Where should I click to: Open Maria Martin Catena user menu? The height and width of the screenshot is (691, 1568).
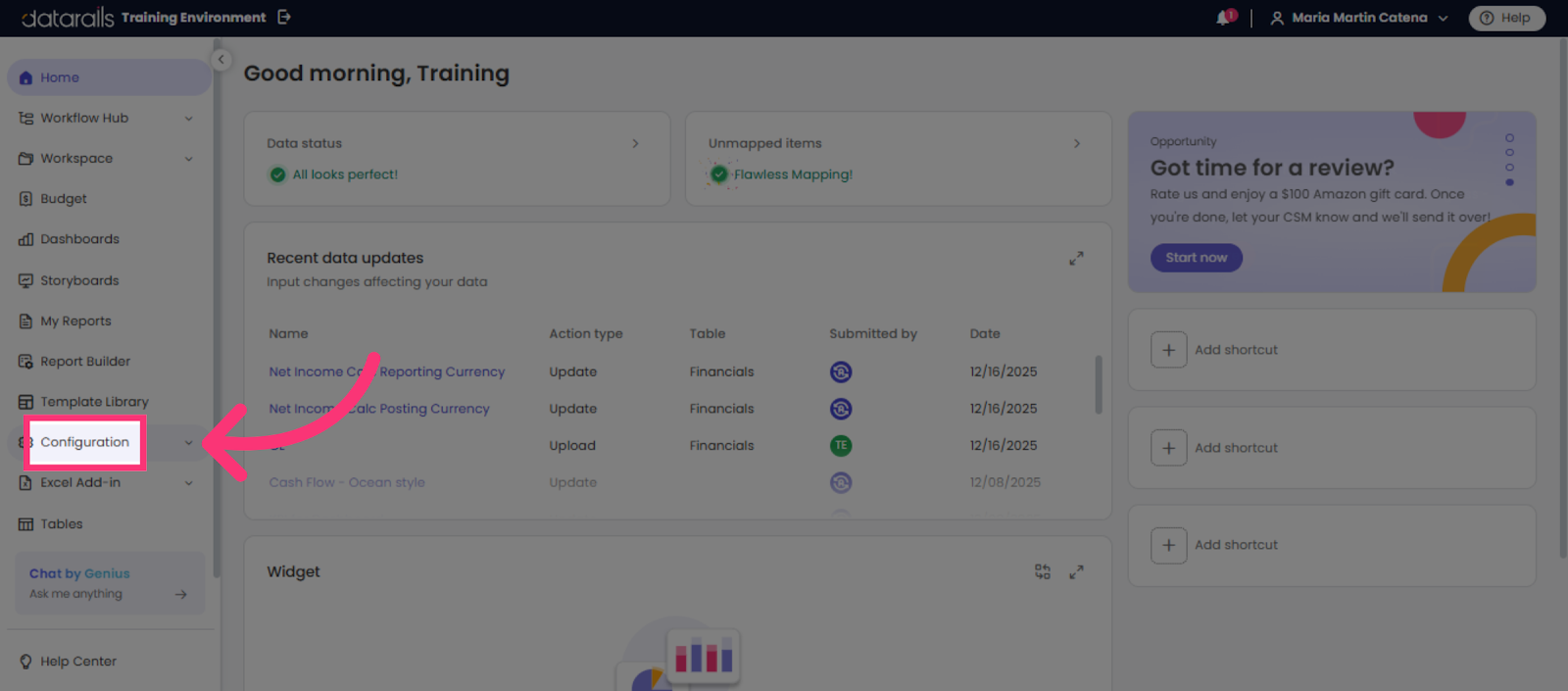[1359, 18]
